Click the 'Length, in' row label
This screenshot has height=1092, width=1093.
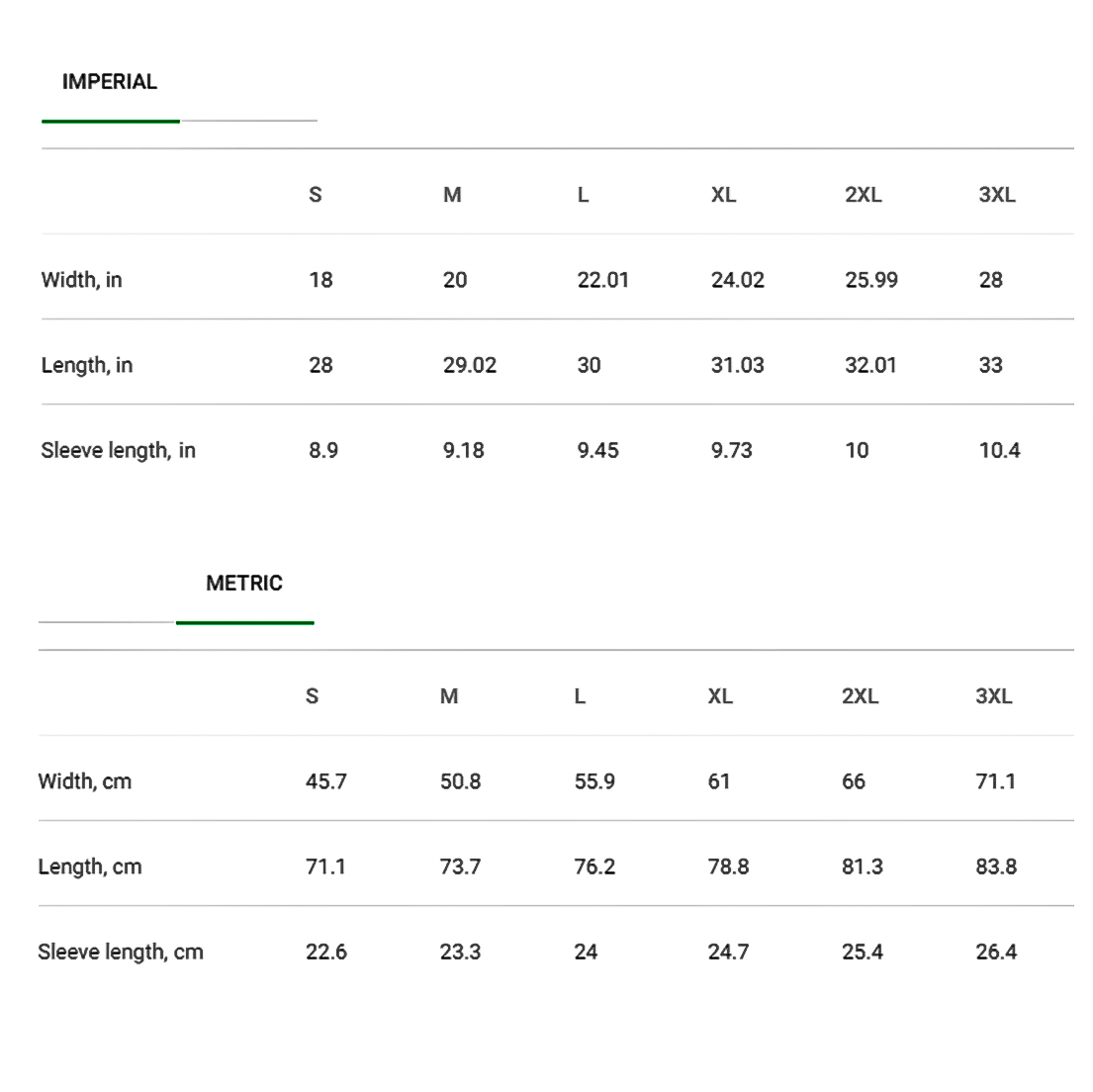[x=86, y=364]
